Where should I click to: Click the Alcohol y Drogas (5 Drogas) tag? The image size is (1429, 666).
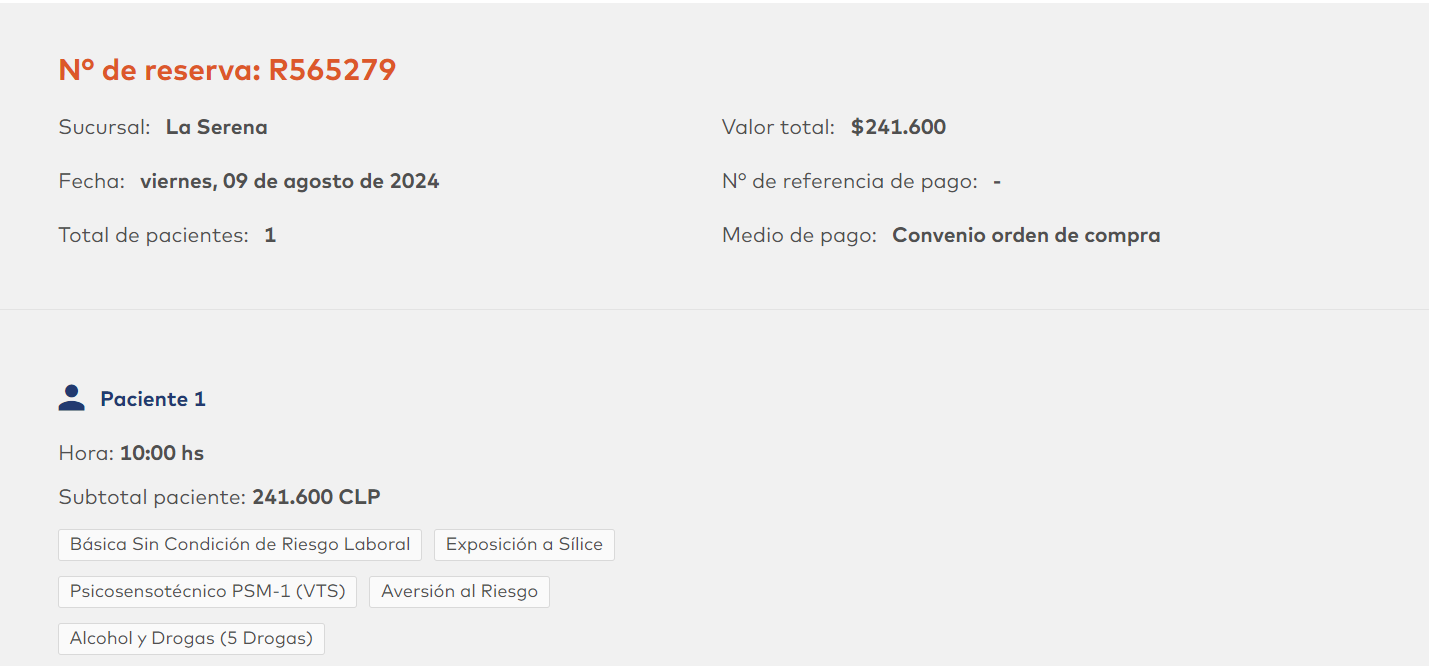tap(191, 638)
